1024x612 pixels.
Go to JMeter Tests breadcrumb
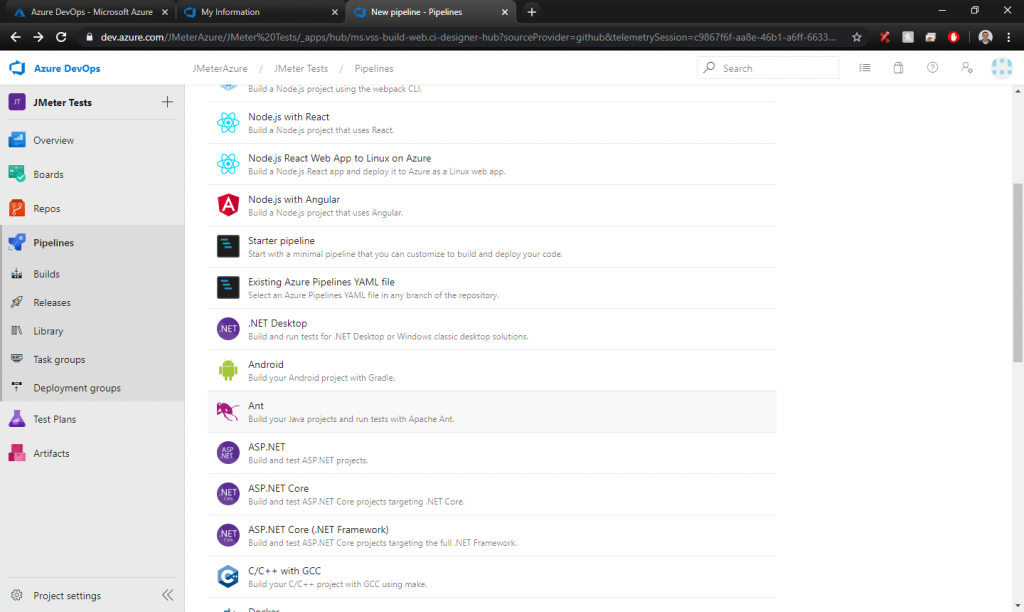point(301,69)
